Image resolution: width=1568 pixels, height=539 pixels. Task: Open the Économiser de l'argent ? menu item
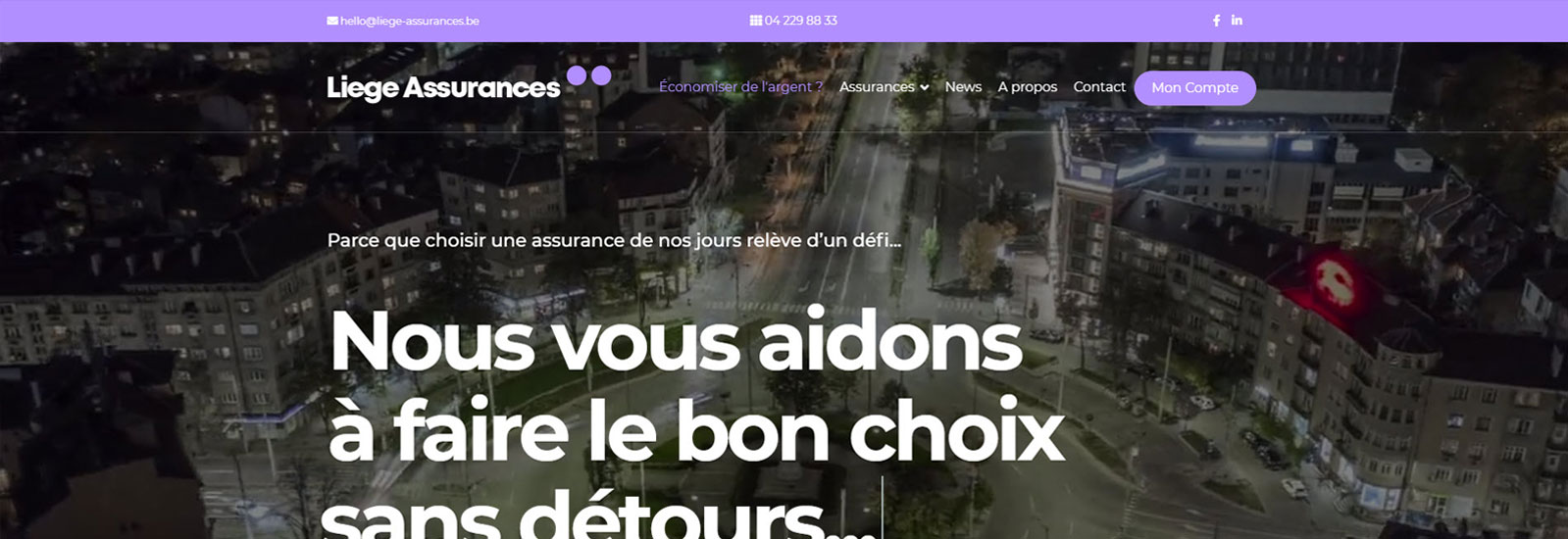(740, 87)
